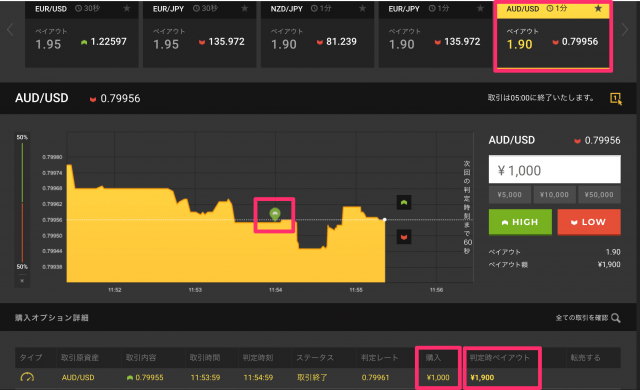Toggle star on NZD/JPY asset card
The image size is (640, 390).
[362, 9]
